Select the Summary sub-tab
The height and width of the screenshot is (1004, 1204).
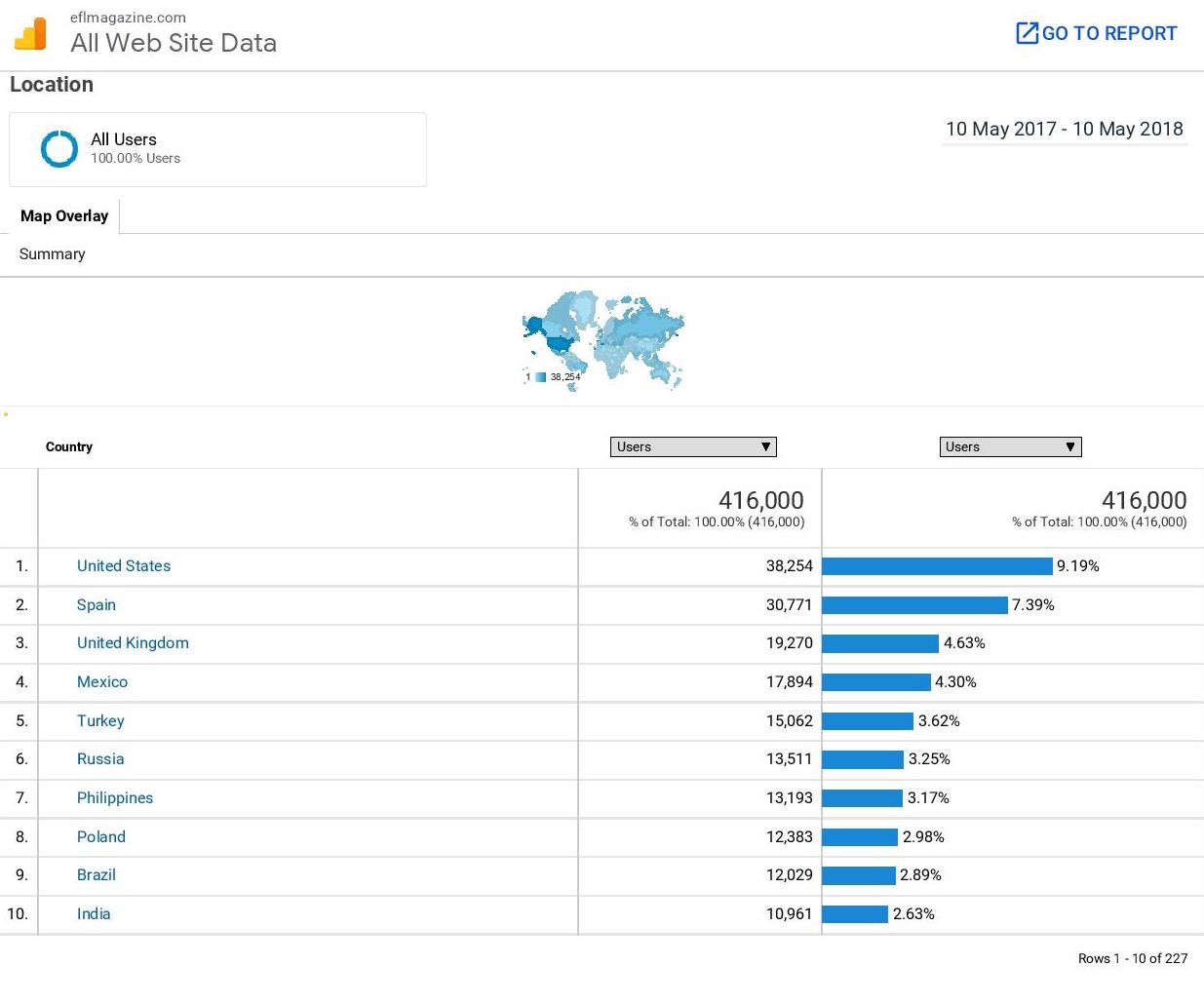[x=53, y=253]
